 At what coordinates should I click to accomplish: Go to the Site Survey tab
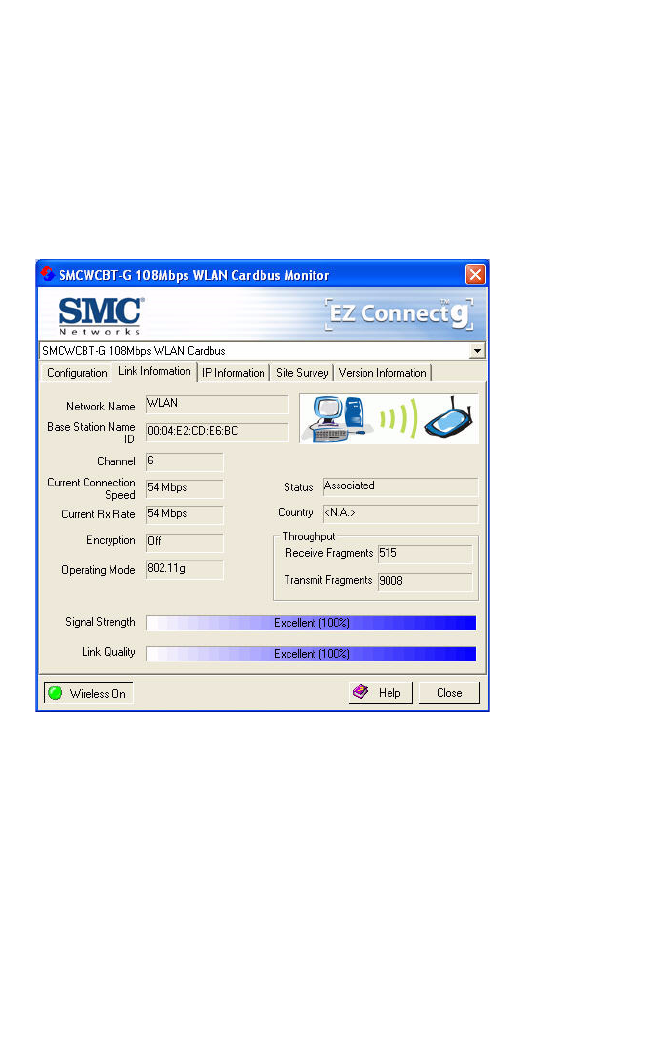point(302,373)
